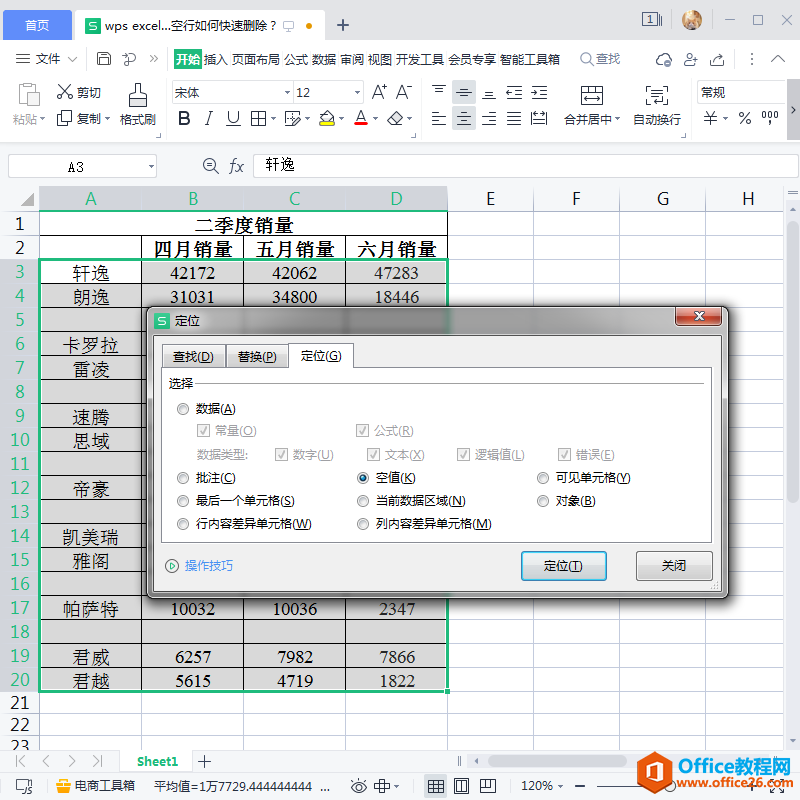Click the fx insert function icon

click(236, 166)
